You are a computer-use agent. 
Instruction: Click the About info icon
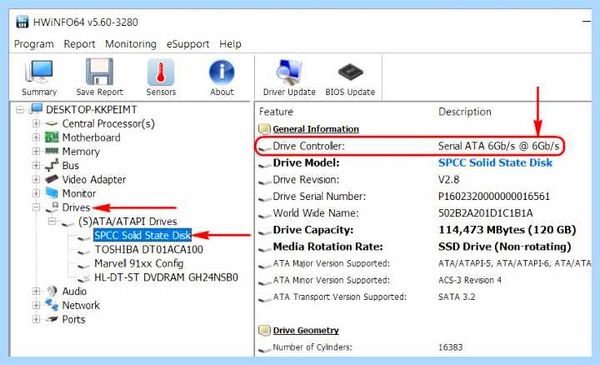222,72
